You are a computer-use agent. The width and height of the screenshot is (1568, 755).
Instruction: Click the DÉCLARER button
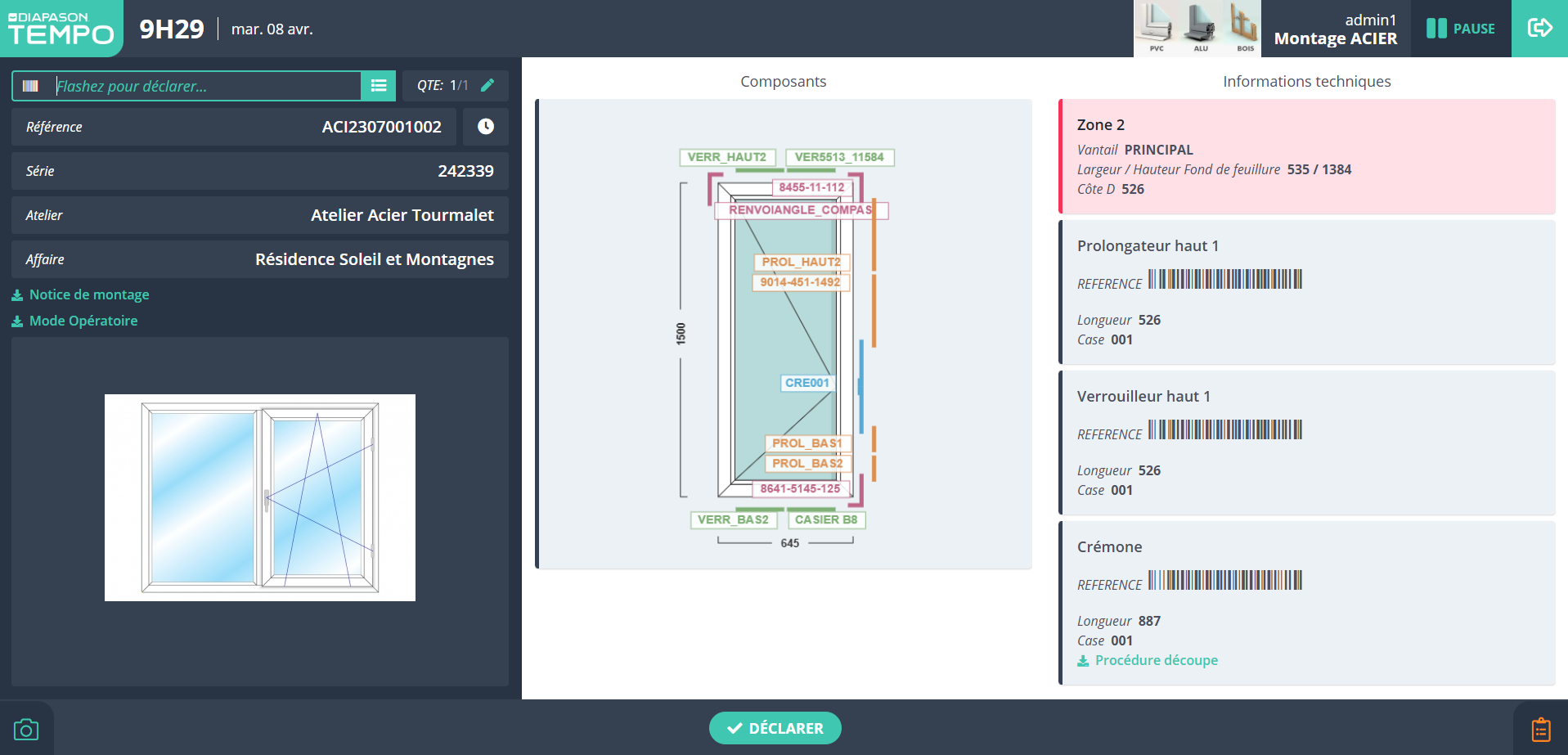coord(775,728)
